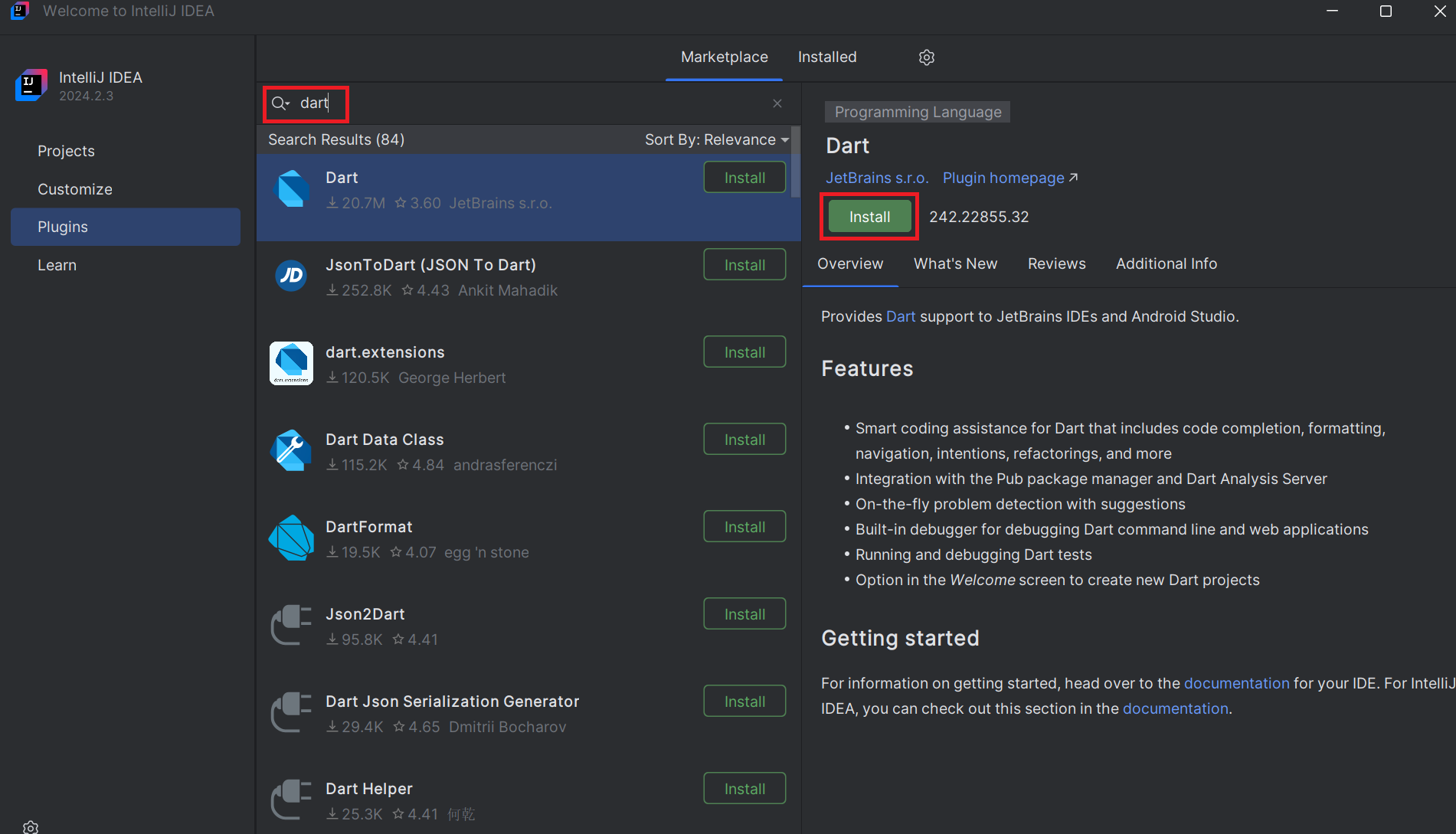
Task: Install the Dart Data Class plugin
Action: (x=744, y=440)
